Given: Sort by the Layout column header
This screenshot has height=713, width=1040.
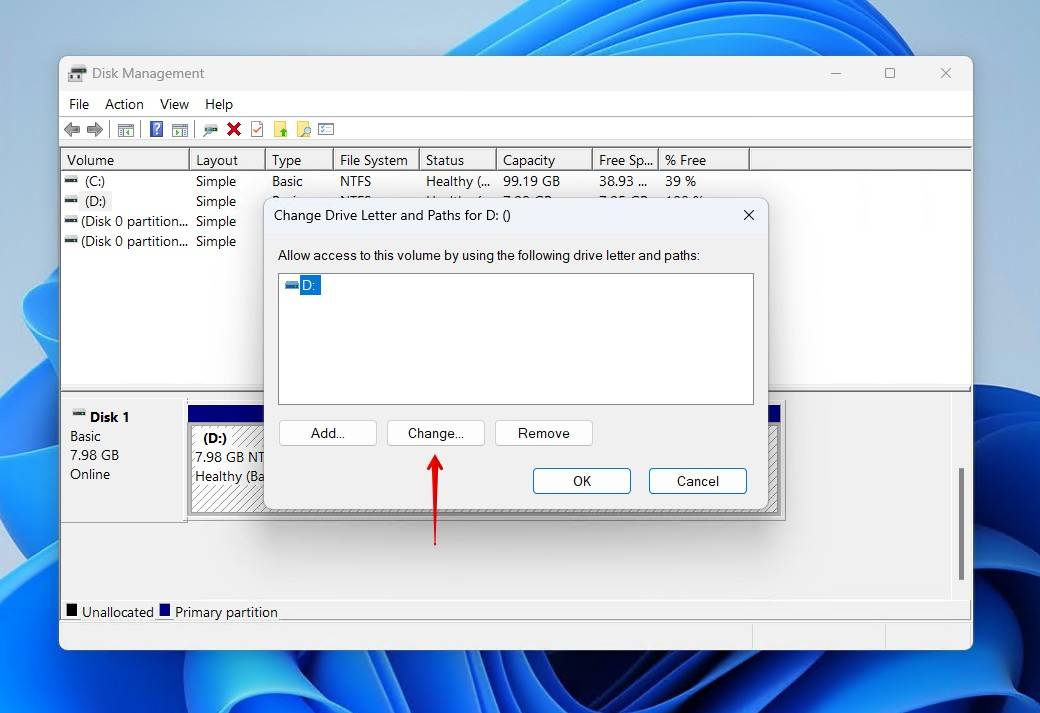Looking at the screenshot, I should [228, 160].
